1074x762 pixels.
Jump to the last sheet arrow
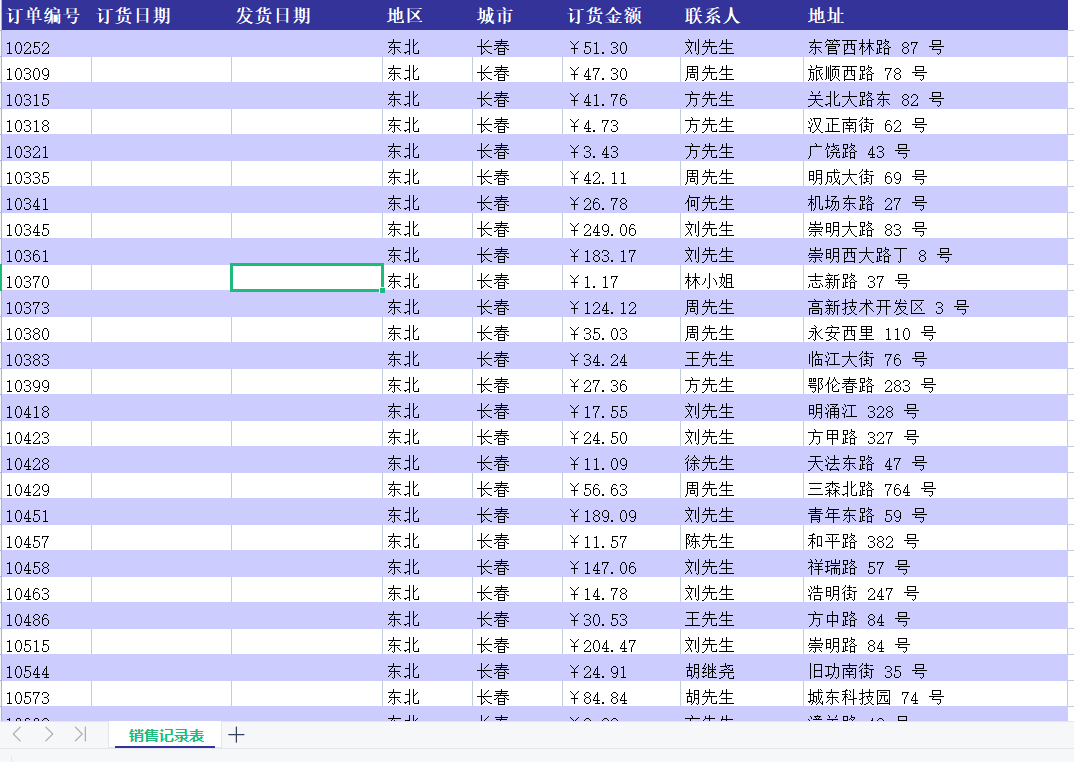point(81,735)
